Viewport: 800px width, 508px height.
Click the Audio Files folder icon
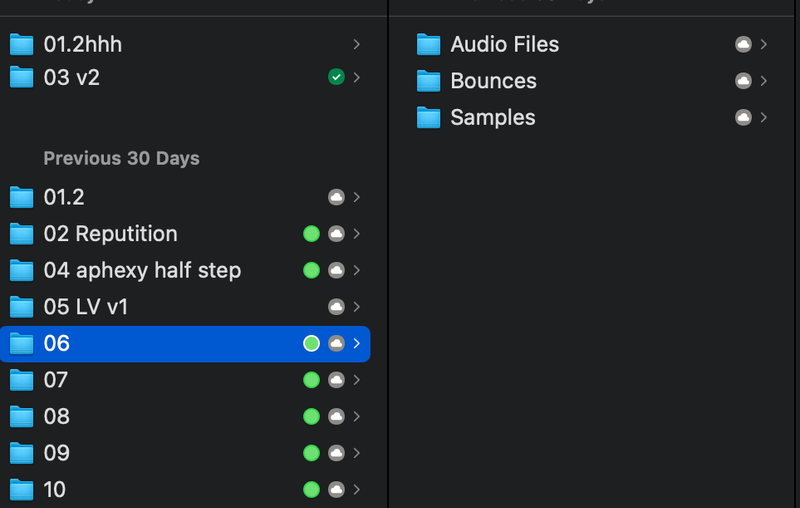[x=428, y=44]
